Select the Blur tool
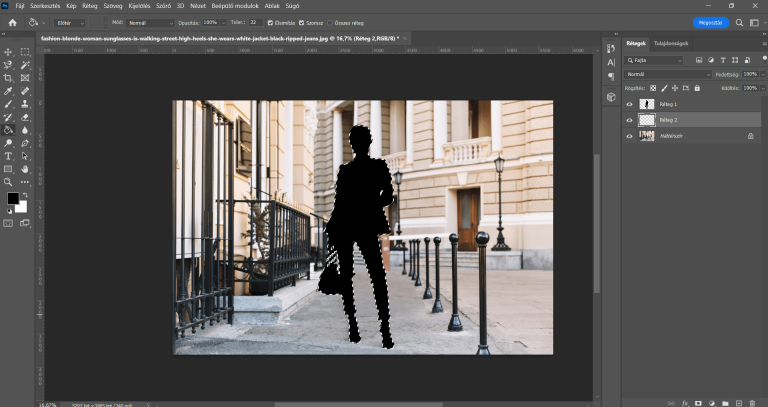 click(x=25, y=130)
